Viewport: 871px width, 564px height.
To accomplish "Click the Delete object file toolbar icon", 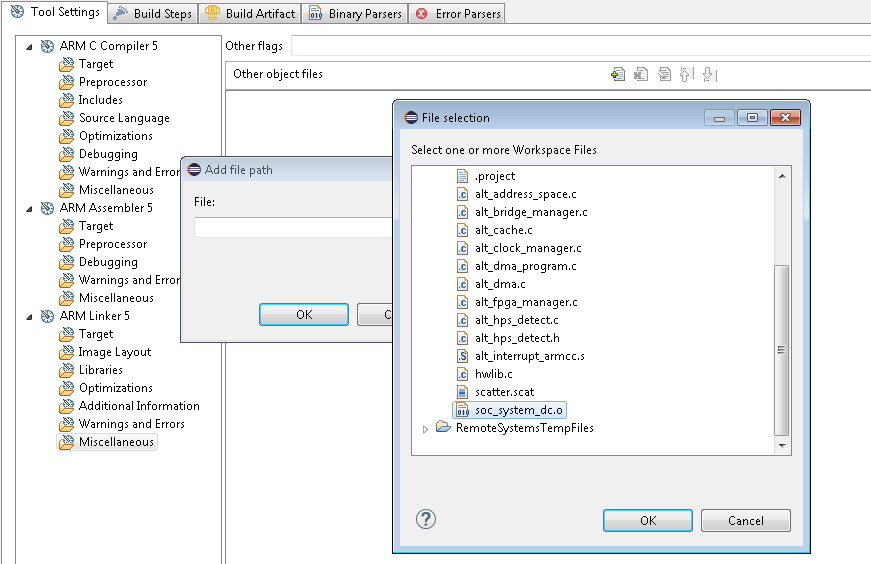I will tap(641, 74).
